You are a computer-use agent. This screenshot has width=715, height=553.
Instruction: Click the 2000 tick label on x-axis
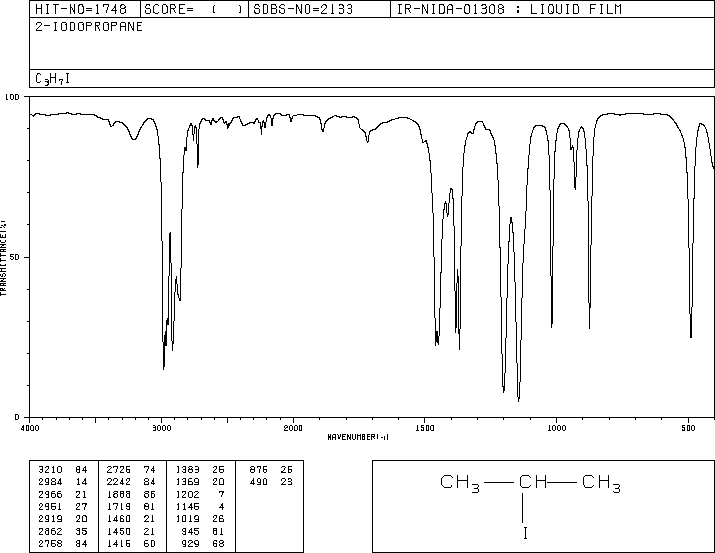[x=293, y=428]
